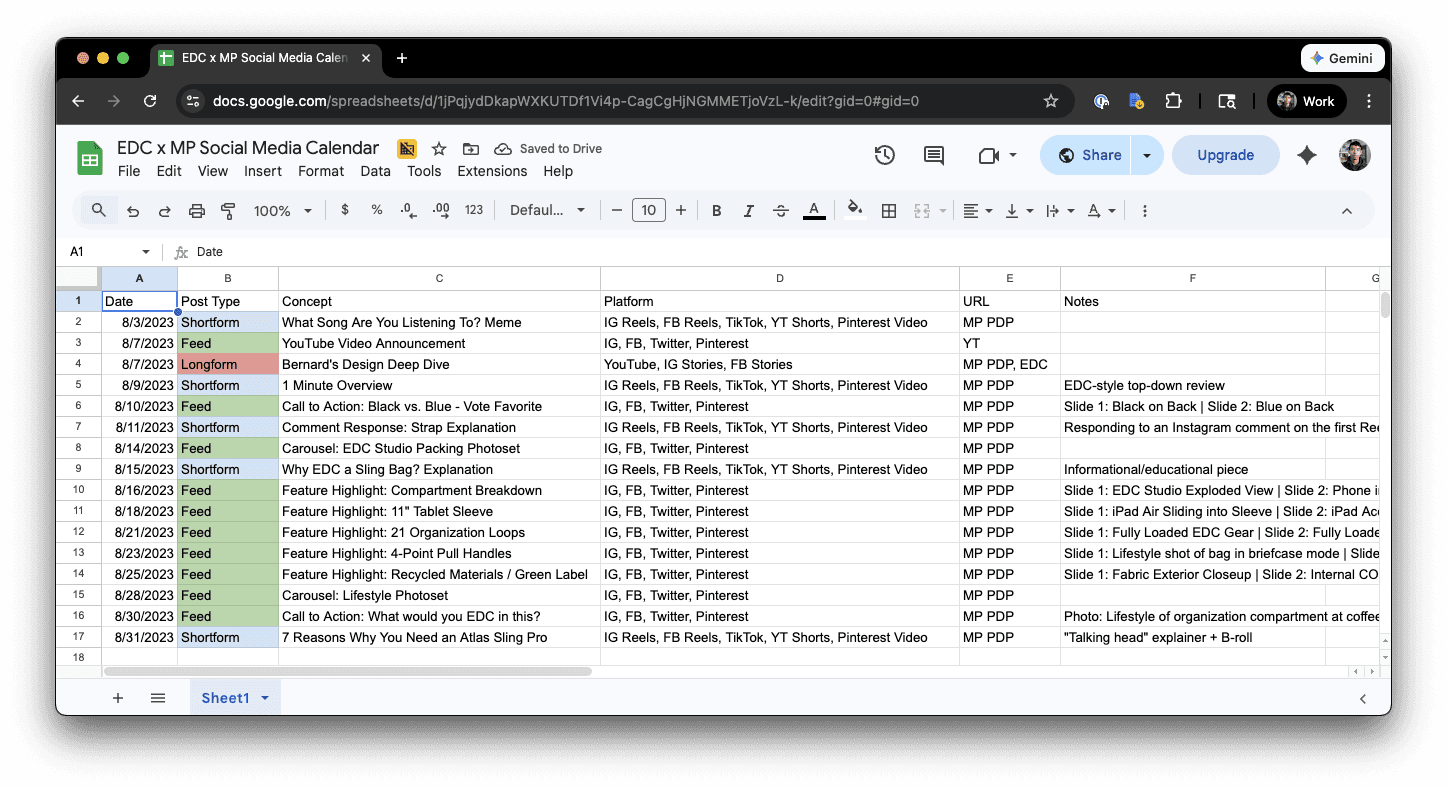Click the Share button
Image resolution: width=1447 pixels, height=789 pixels.
pos(1088,155)
